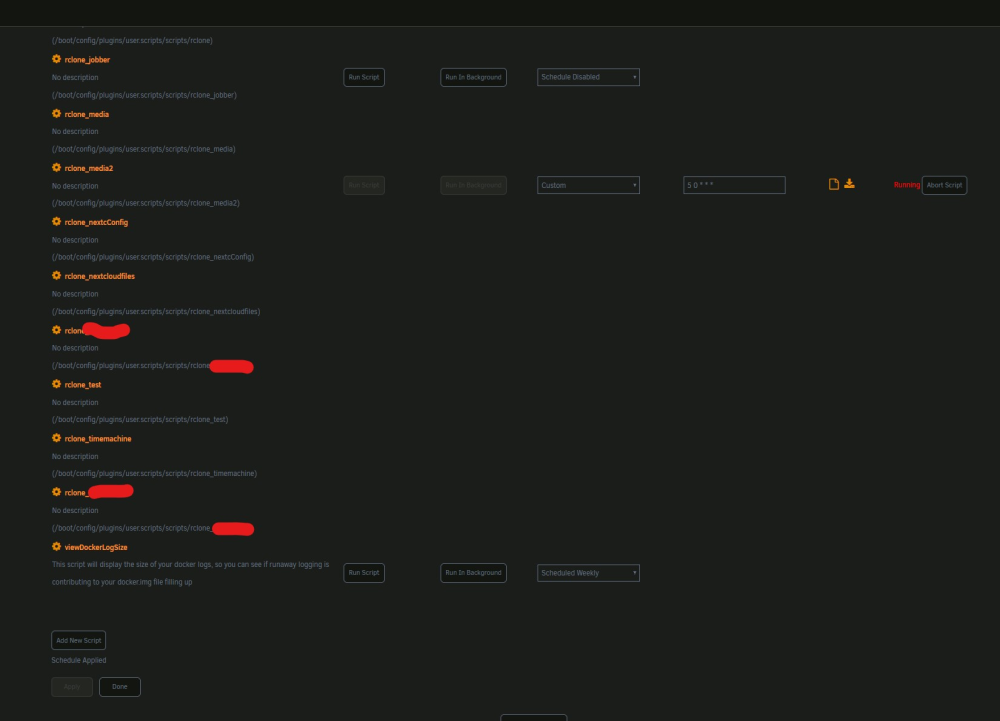Click the rclone_nextcConfig script name
Viewport: 1000px width, 721px height.
tap(96, 222)
